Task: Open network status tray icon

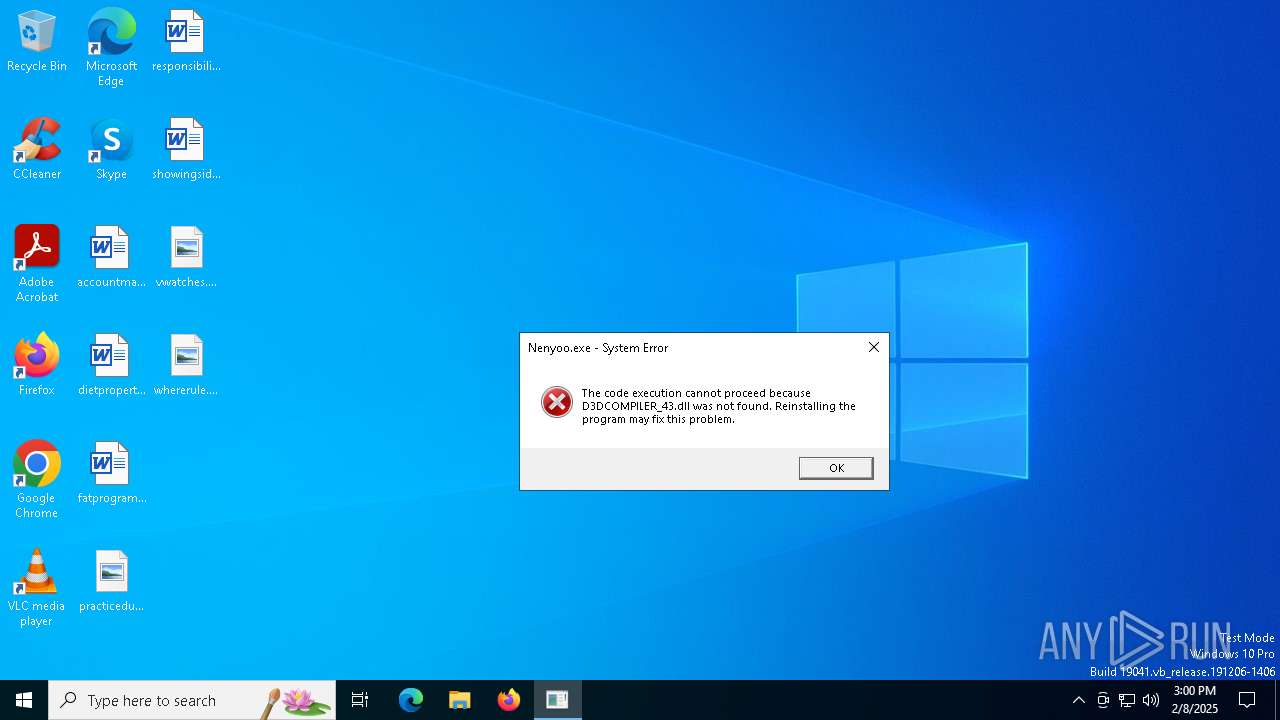Action: coord(1127,700)
